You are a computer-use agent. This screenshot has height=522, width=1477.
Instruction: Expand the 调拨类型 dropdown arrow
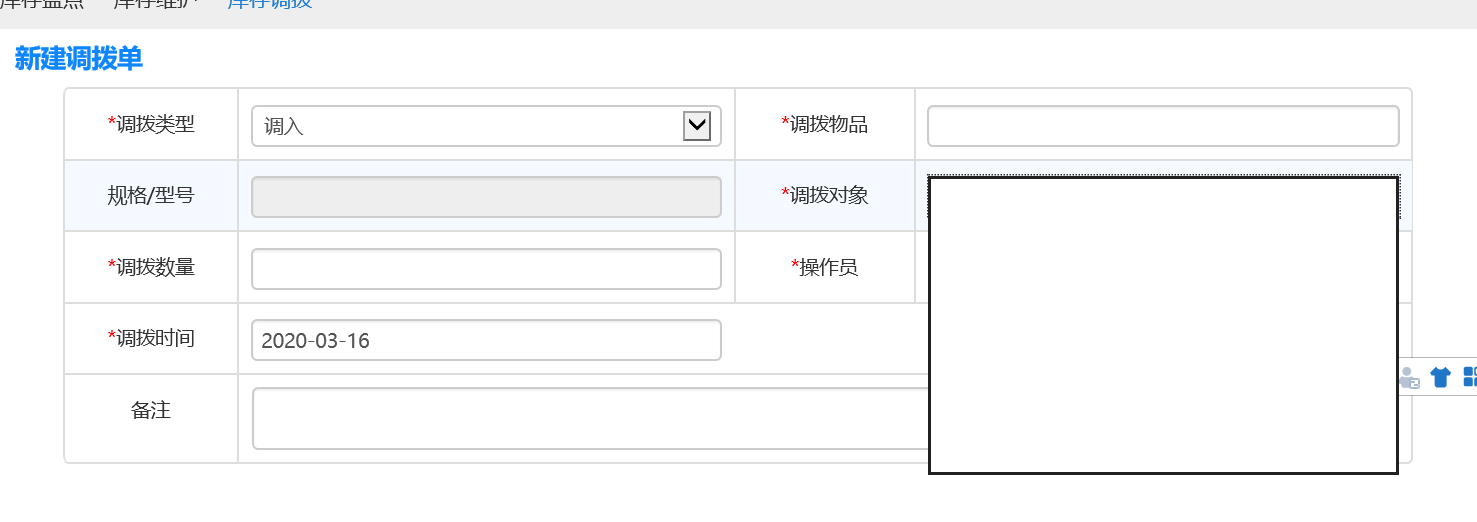point(696,126)
